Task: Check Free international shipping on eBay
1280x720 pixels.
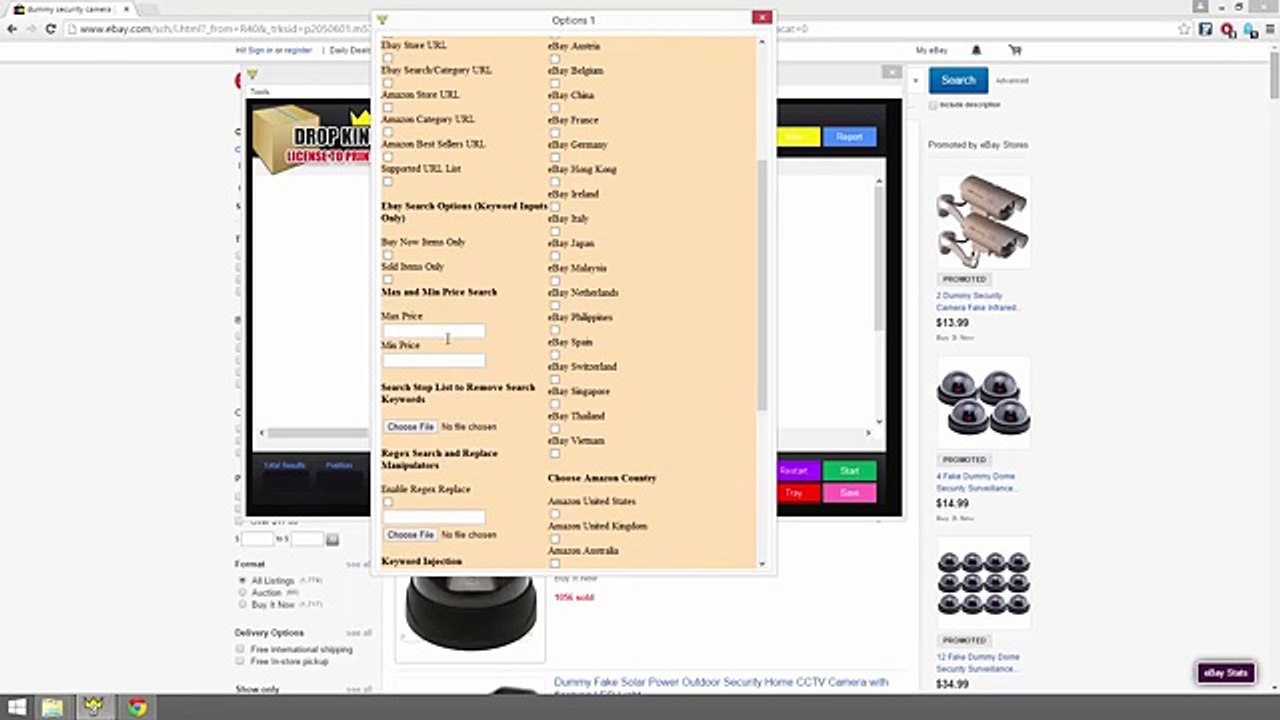Action: click(240, 649)
